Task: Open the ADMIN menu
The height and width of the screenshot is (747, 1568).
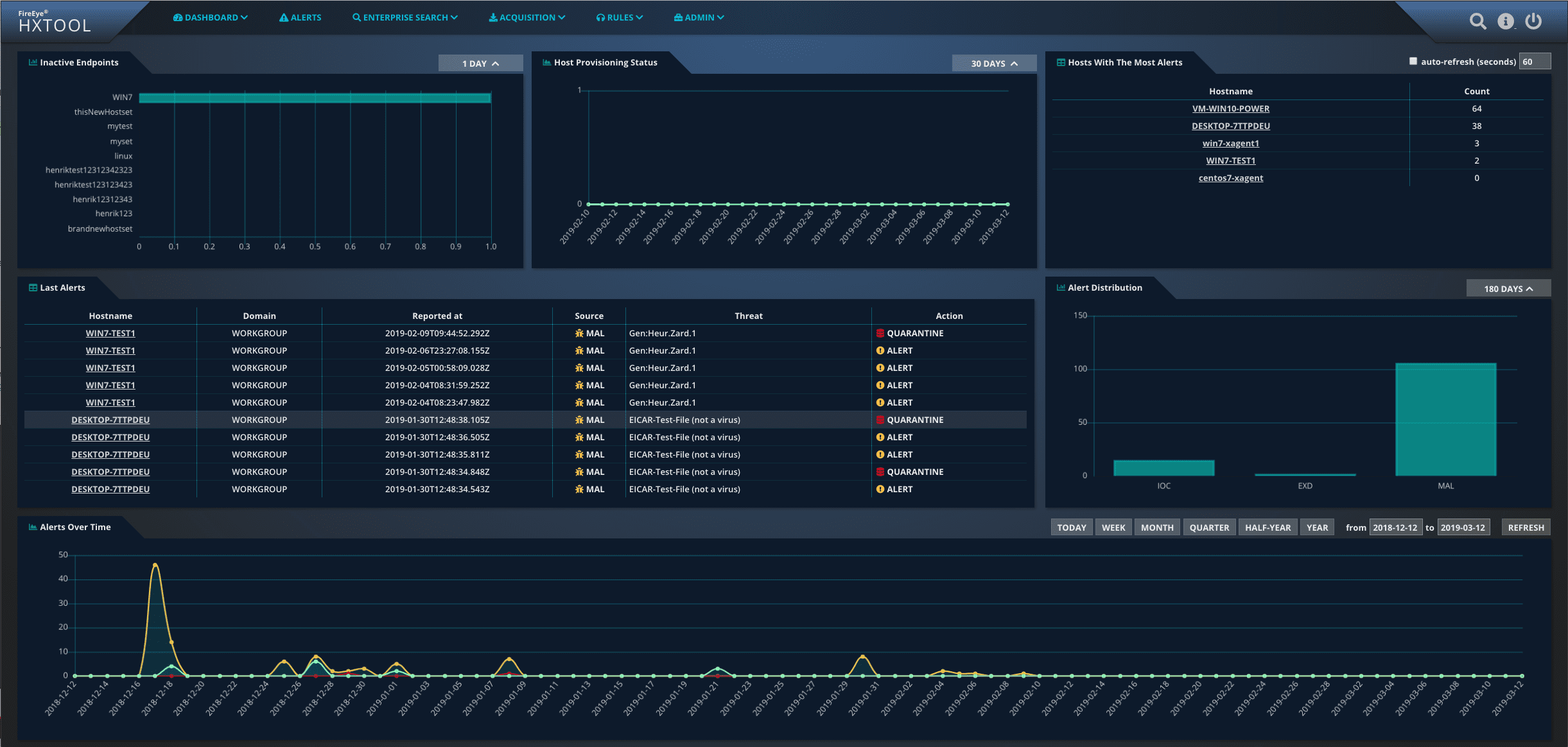Action: [698, 17]
